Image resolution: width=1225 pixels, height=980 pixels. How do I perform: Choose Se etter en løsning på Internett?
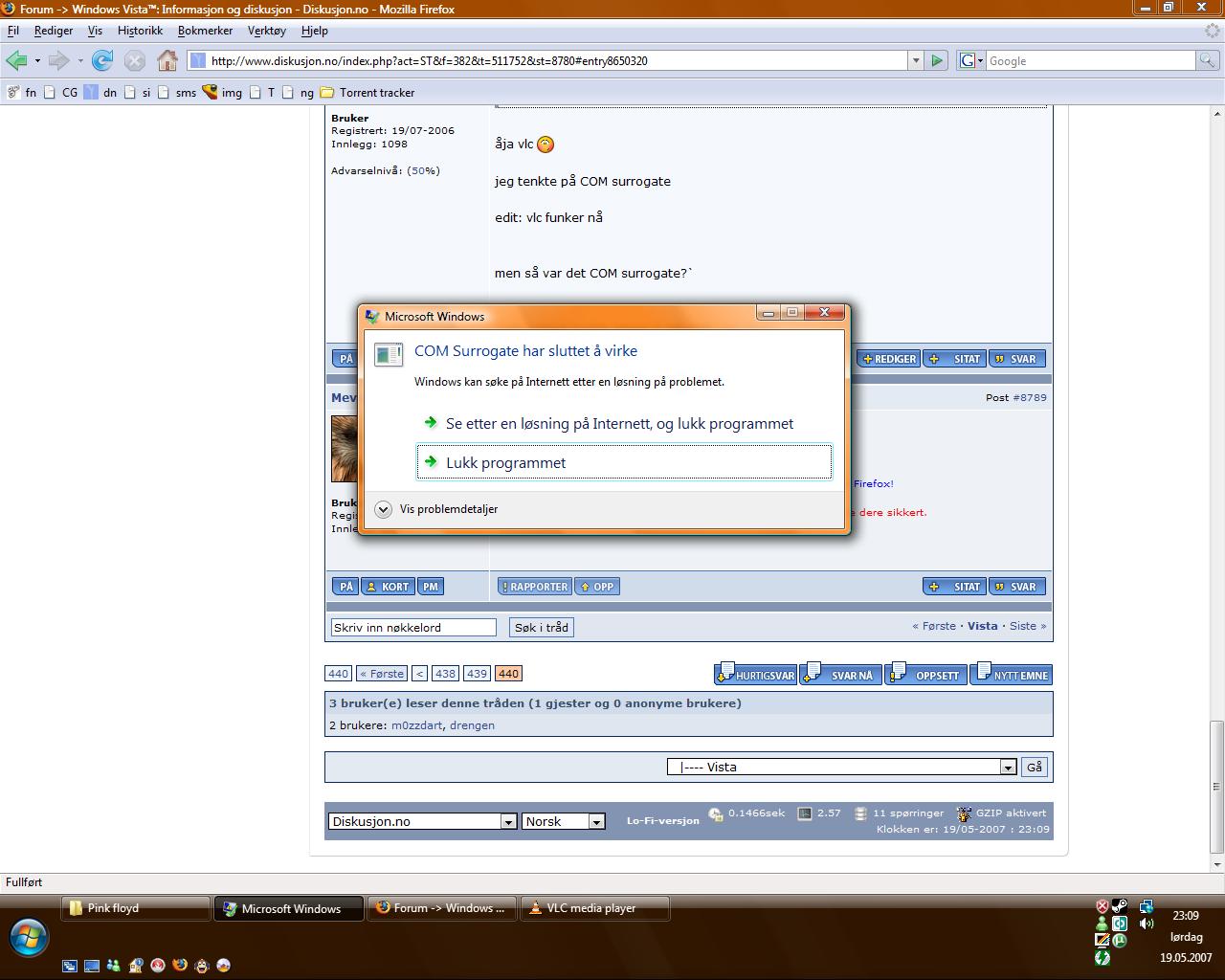point(624,423)
